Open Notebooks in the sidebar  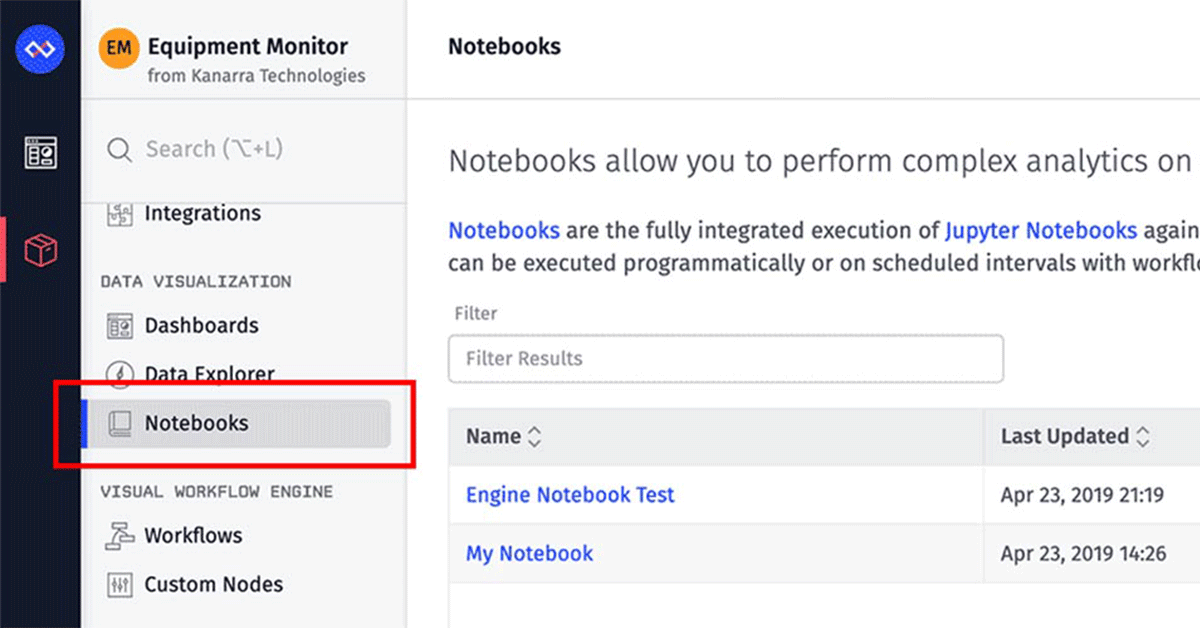click(197, 424)
